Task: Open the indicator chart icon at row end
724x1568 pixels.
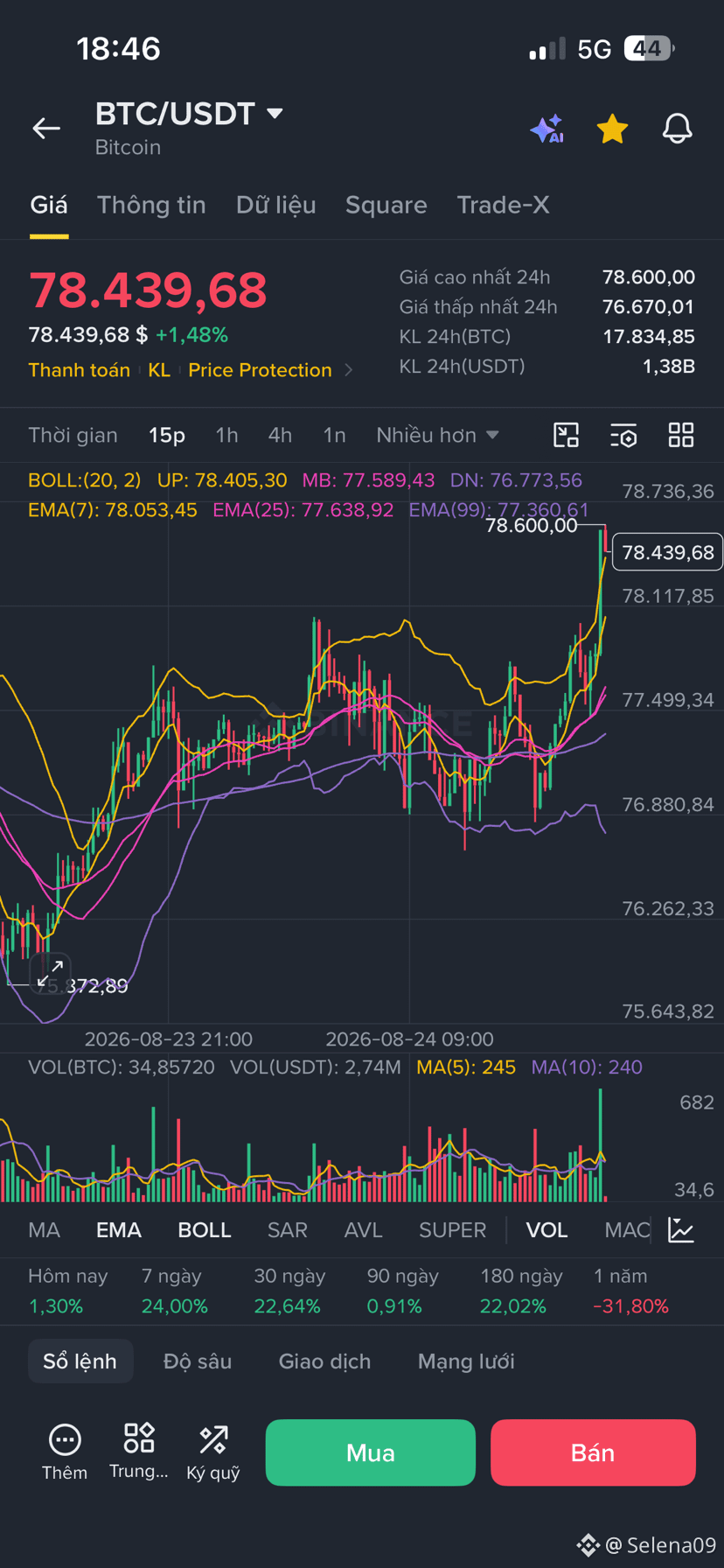Action: pyautogui.click(x=681, y=1229)
